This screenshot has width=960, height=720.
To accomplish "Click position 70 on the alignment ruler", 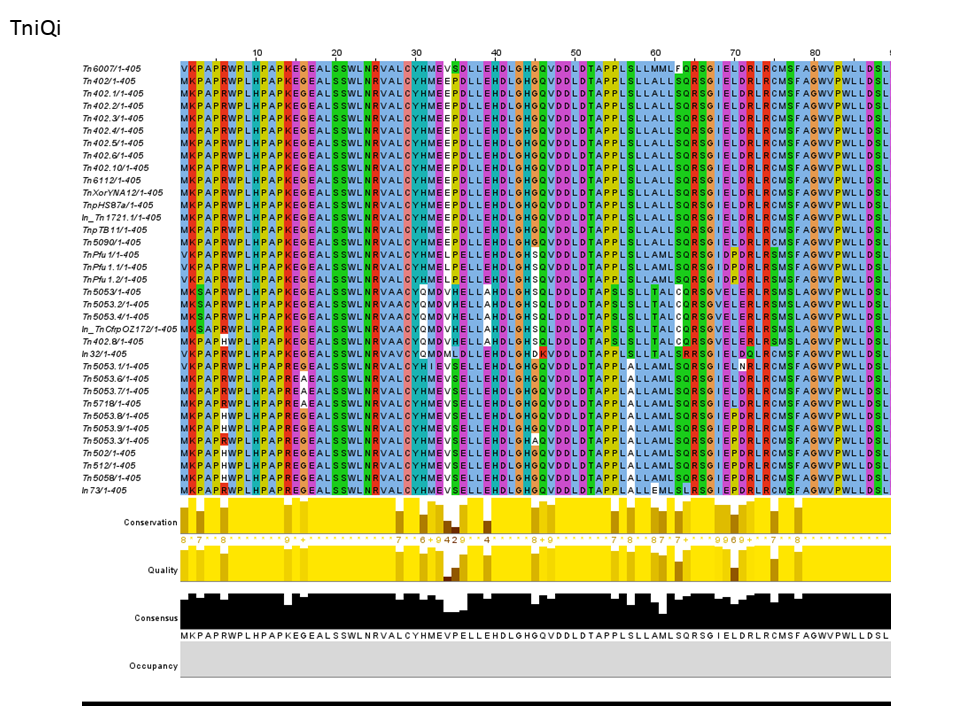I will pos(735,53).
